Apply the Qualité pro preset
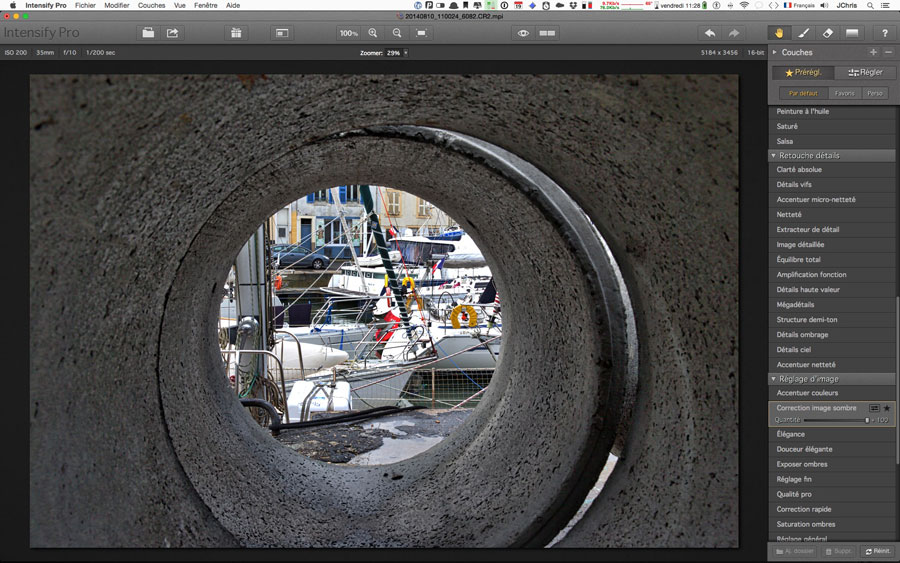900x563 pixels. [x=832, y=494]
